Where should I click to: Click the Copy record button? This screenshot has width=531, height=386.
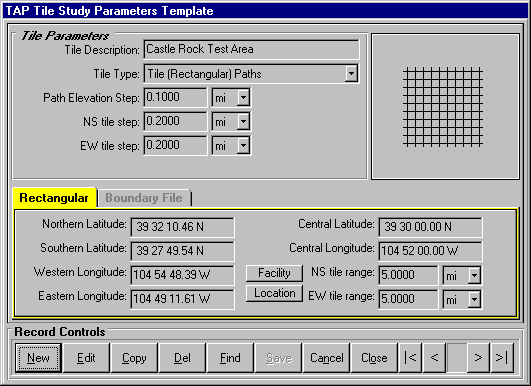134,358
